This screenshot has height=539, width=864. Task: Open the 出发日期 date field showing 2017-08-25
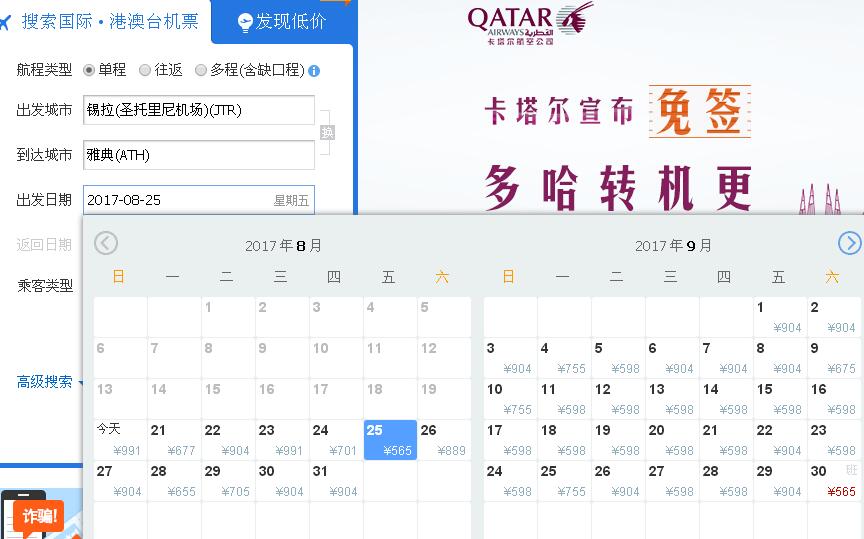198,200
